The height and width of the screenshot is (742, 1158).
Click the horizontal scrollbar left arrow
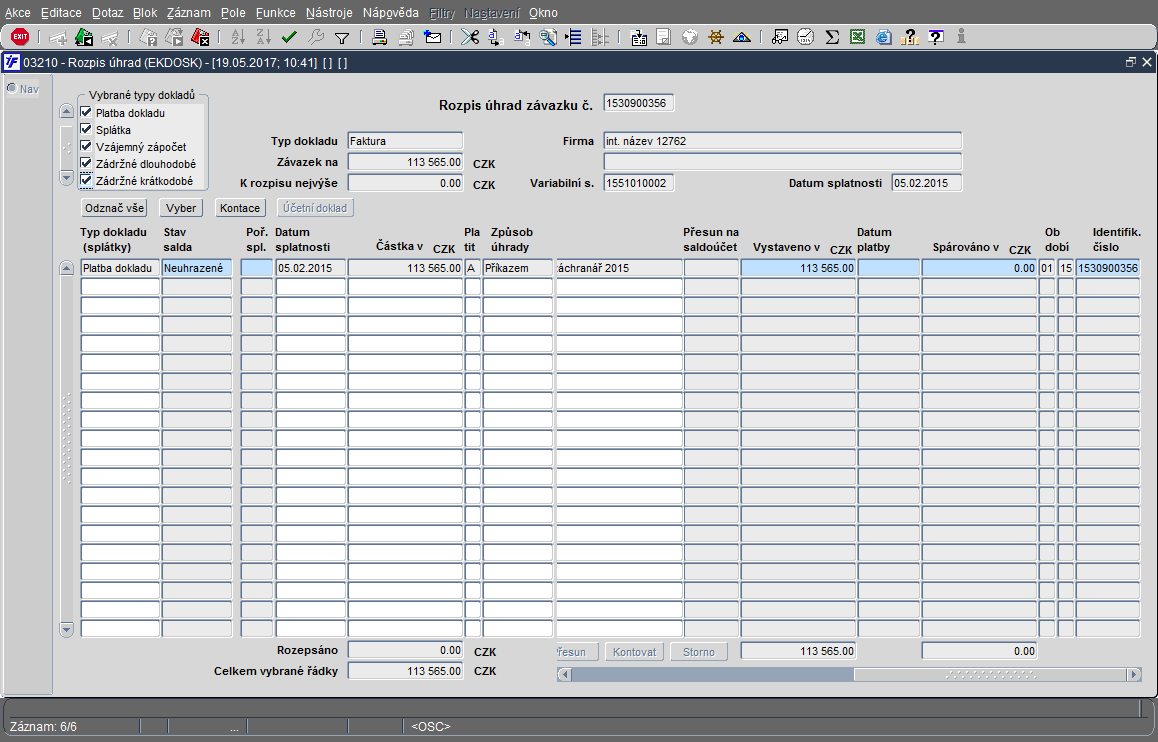click(x=564, y=674)
